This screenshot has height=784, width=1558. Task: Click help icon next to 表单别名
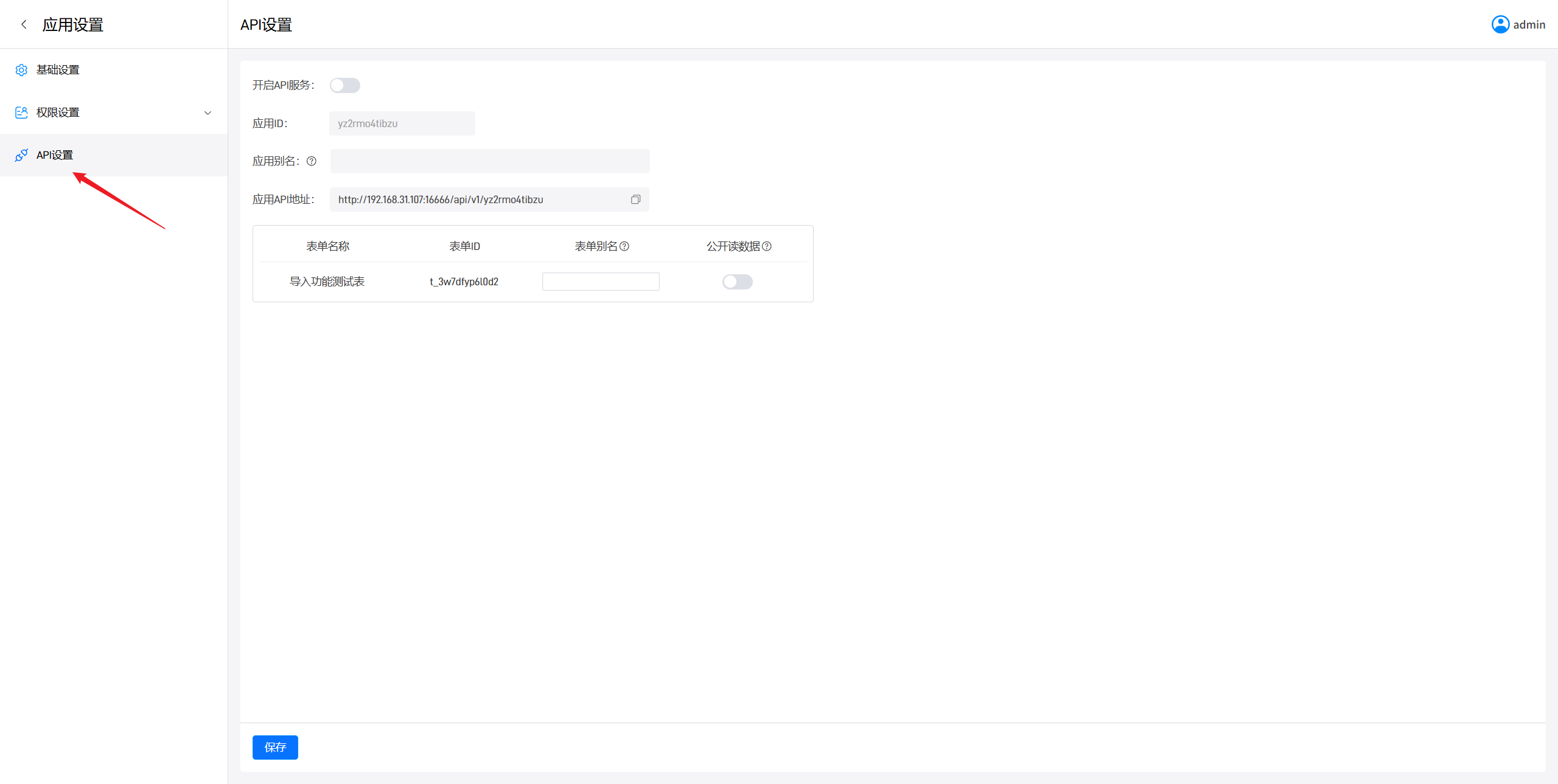pyautogui.click(x=624, y=246)
